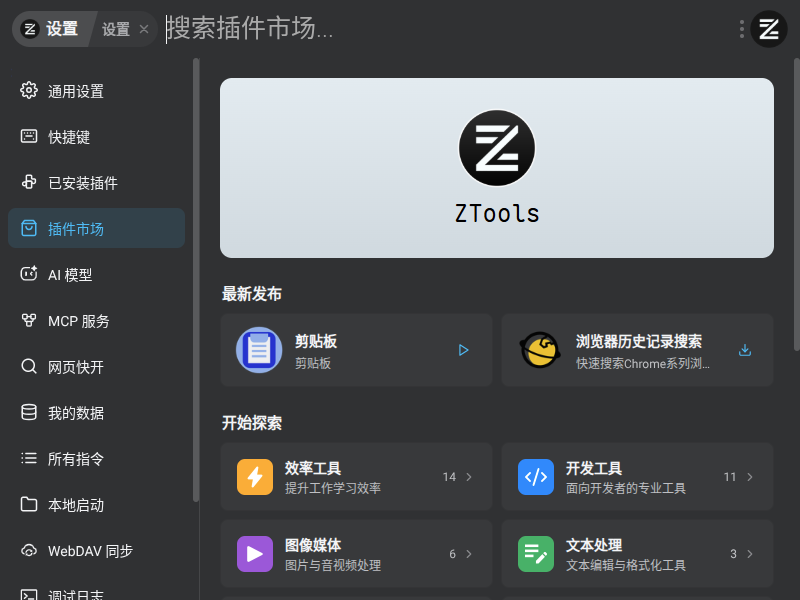The image size is (800, 600).
Task: Open the 剪贴板 plugin card title
Action: click(316, 341)
